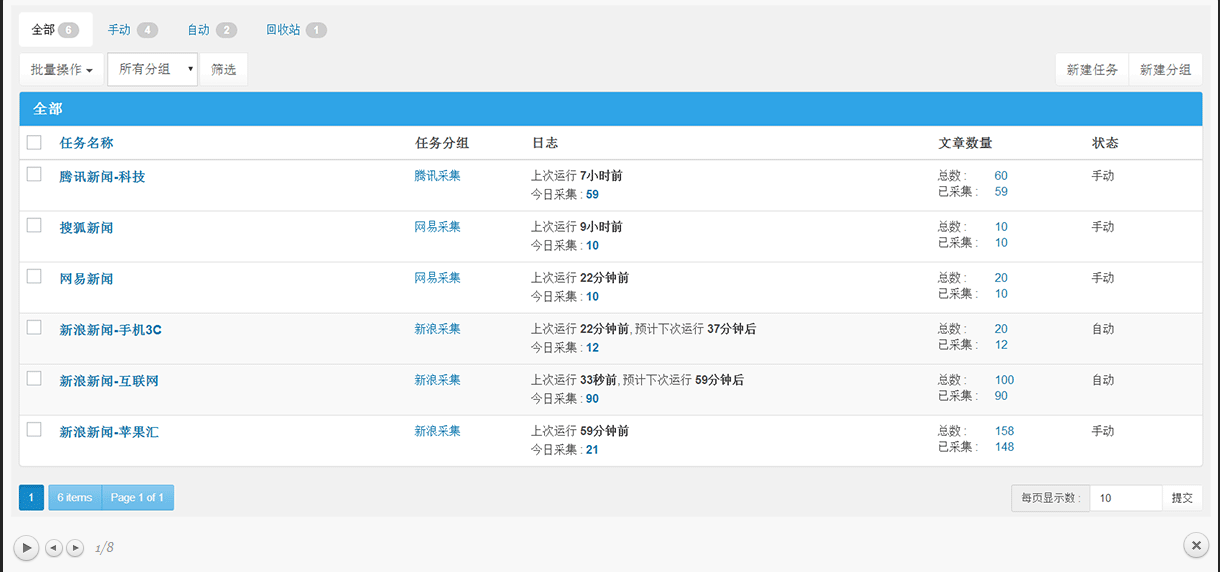The width and height of the screenshot is (1220, 572).
Task: Go to the next slide arrow
Action: coord(75,548)
